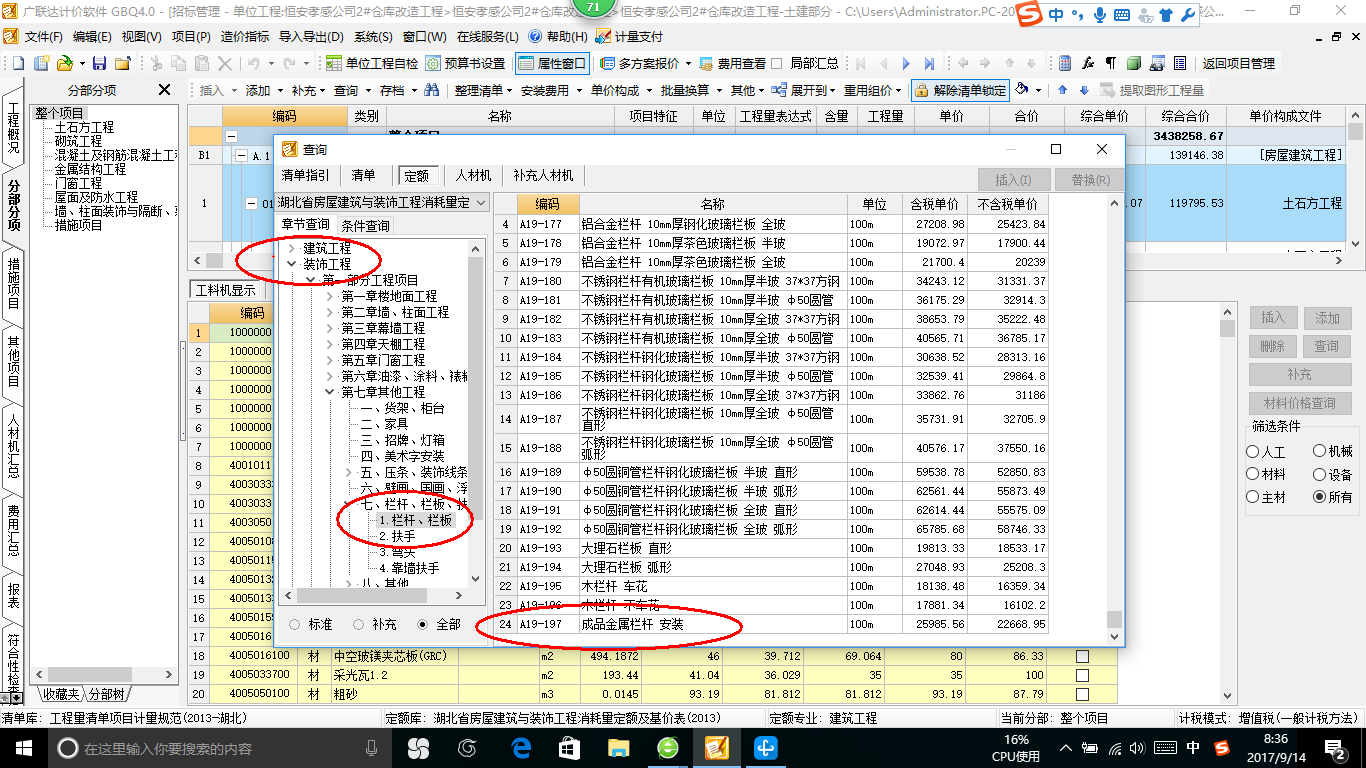Jump to last record arrow
This screenshot has height=768, width=1366.
tap(929, 63)
